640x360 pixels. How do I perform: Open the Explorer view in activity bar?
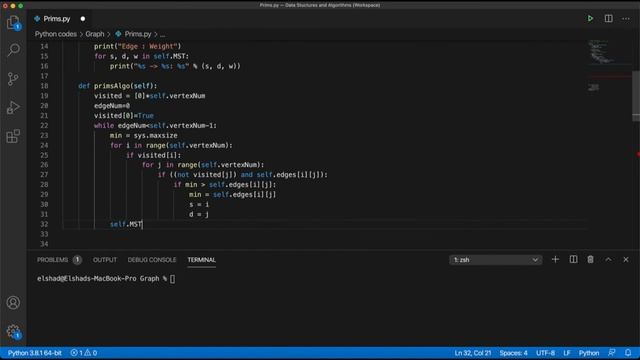[13, 22]
